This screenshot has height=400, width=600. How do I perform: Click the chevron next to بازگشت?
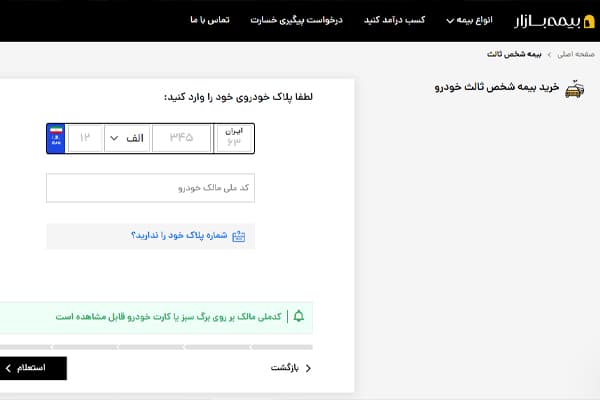308,368
